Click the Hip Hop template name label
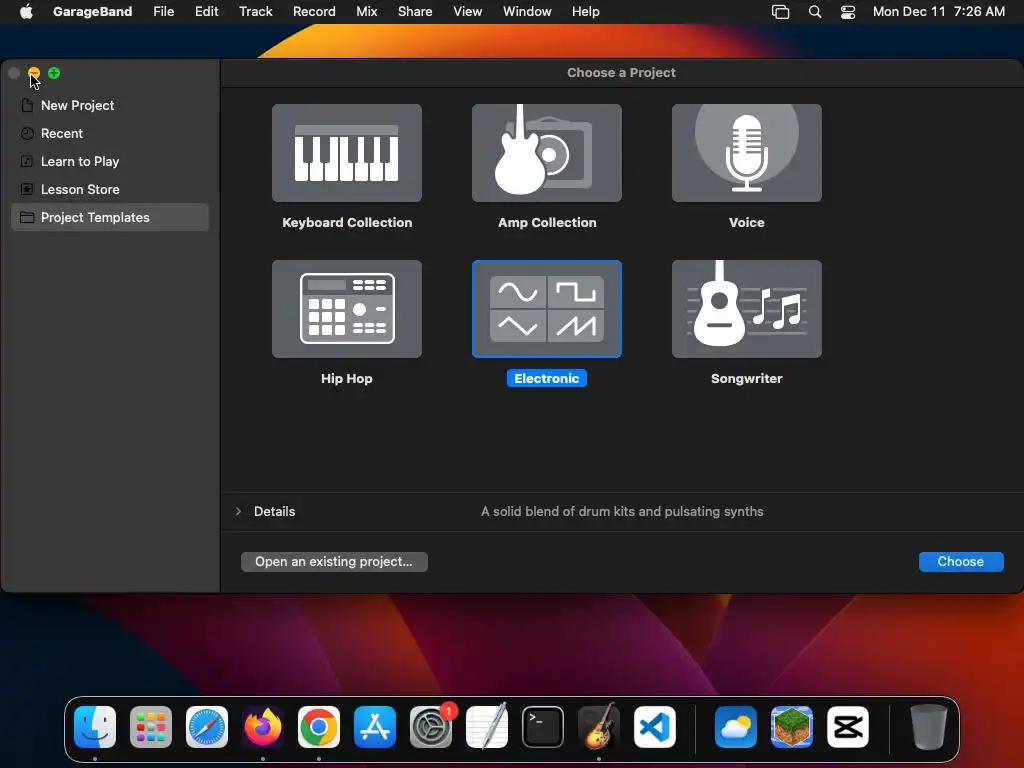Screen dimensions: 1024x768 347,378
